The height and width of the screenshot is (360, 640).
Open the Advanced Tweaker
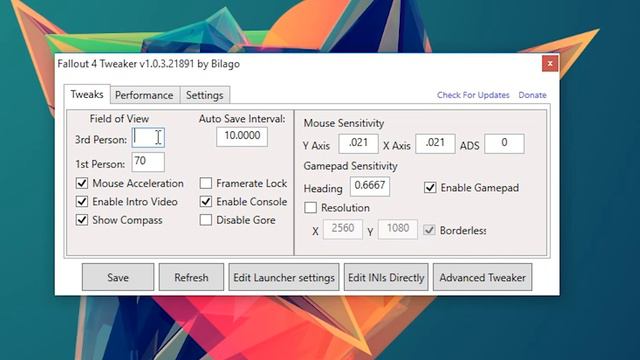(x=482, y=277)
